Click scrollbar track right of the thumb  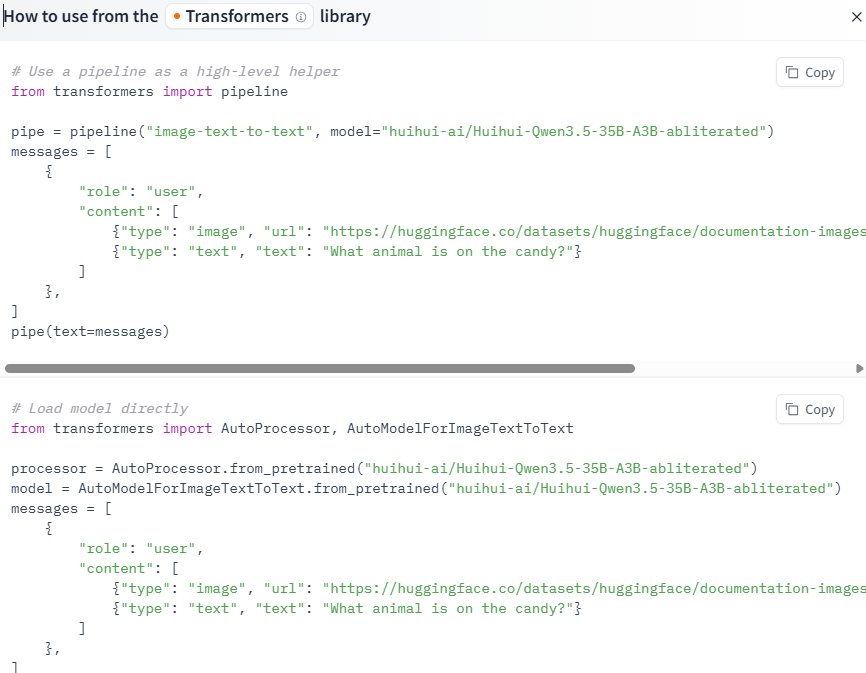[x=744, y=368]
